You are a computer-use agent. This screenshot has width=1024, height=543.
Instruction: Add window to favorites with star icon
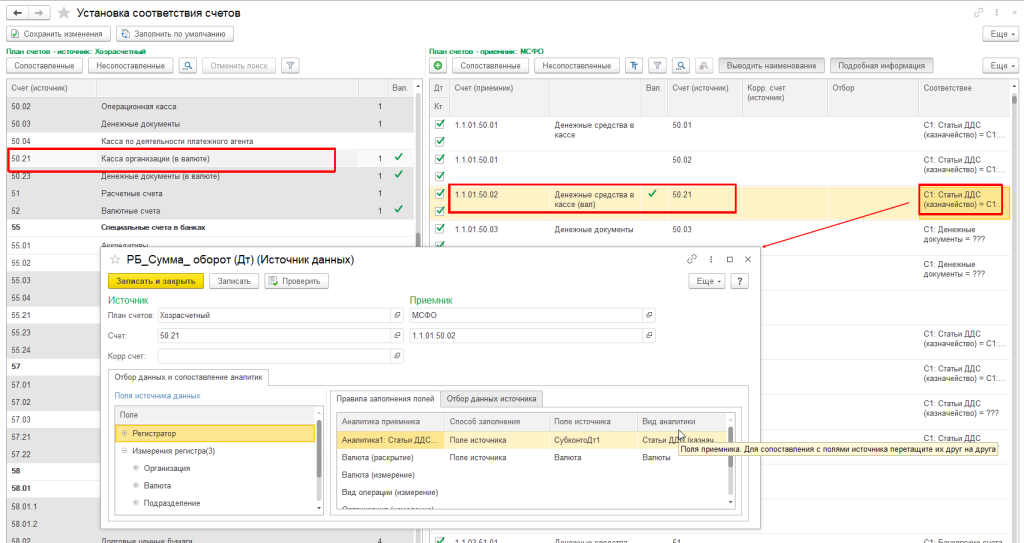coord(64,13)
